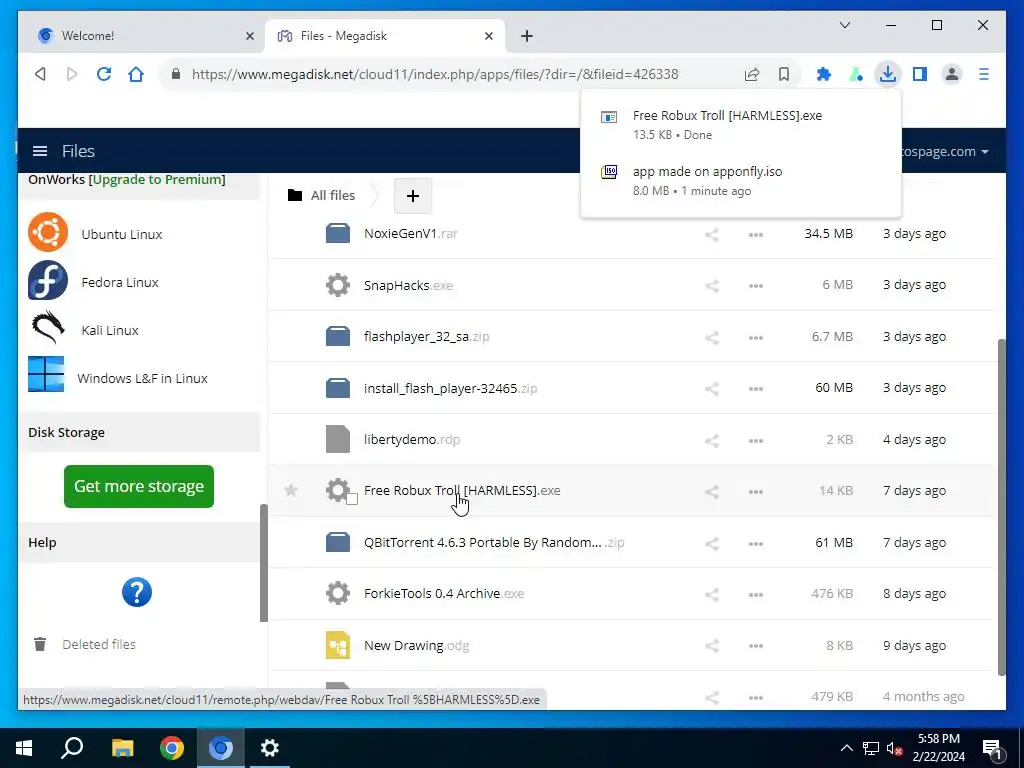Open downloaded Free Robux Troll [HARMLESS].exe entry
1024x768 pixels.
741,124
